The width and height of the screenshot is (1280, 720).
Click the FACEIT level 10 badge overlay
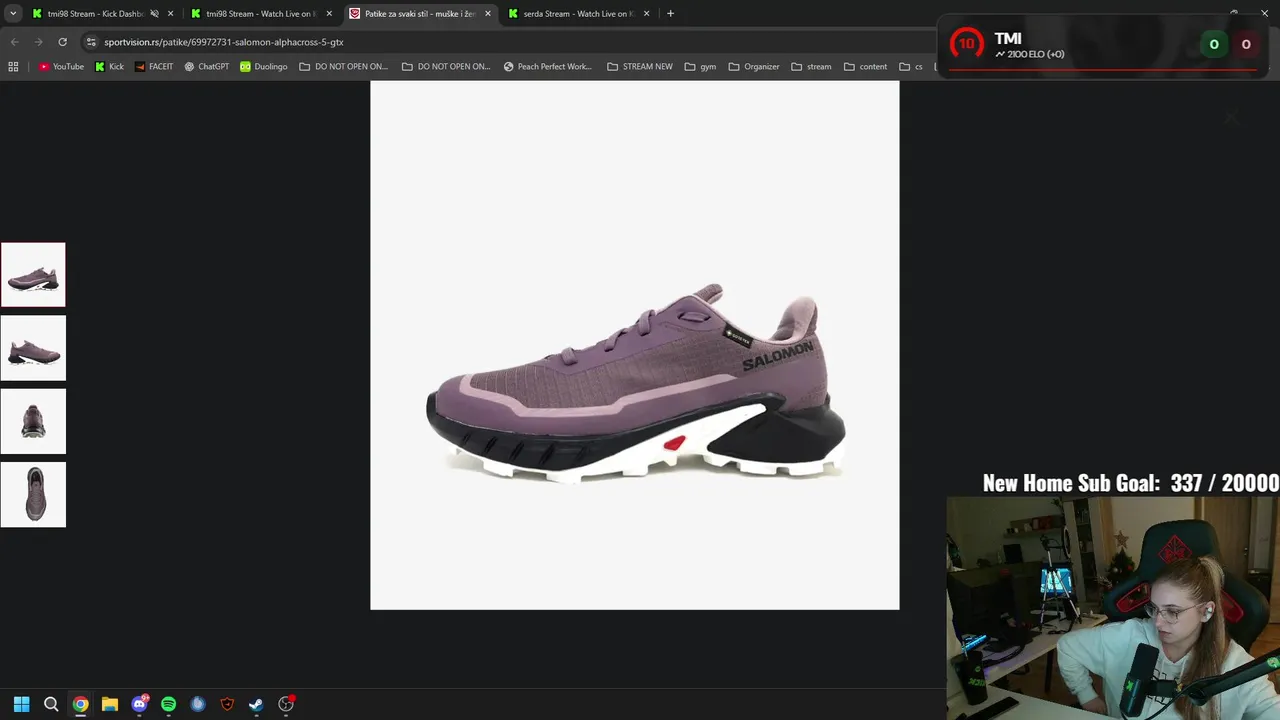967,44
